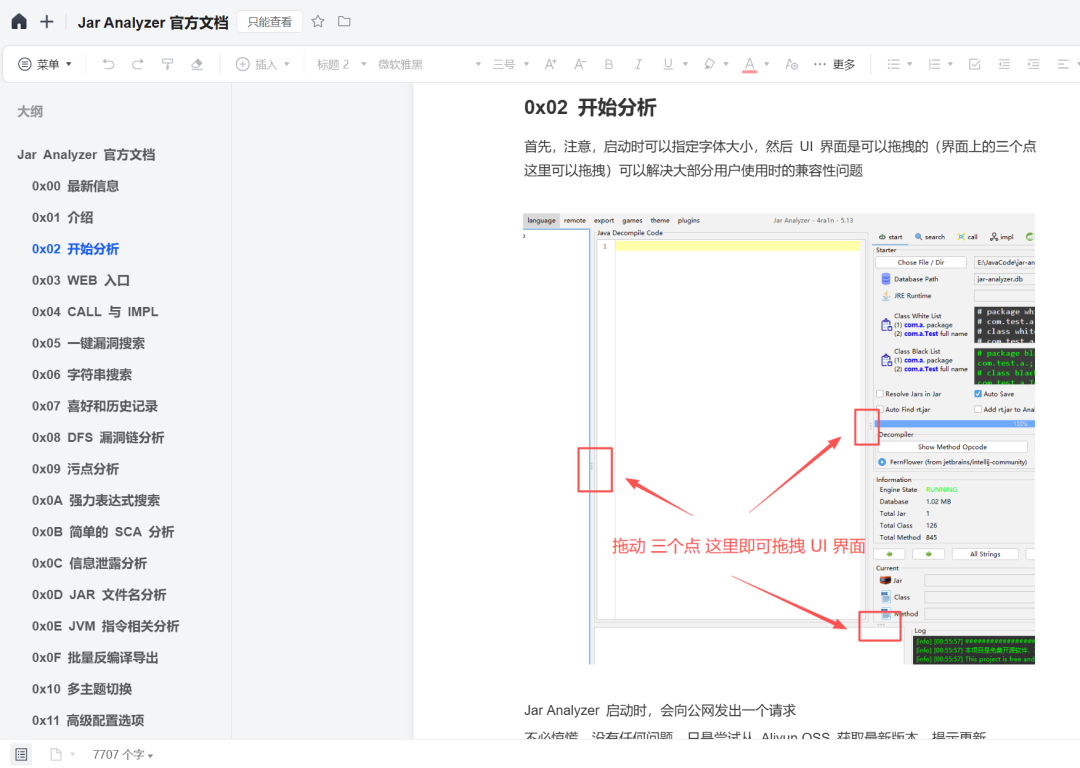Expand highlight color options arrow

coord(726,64)
